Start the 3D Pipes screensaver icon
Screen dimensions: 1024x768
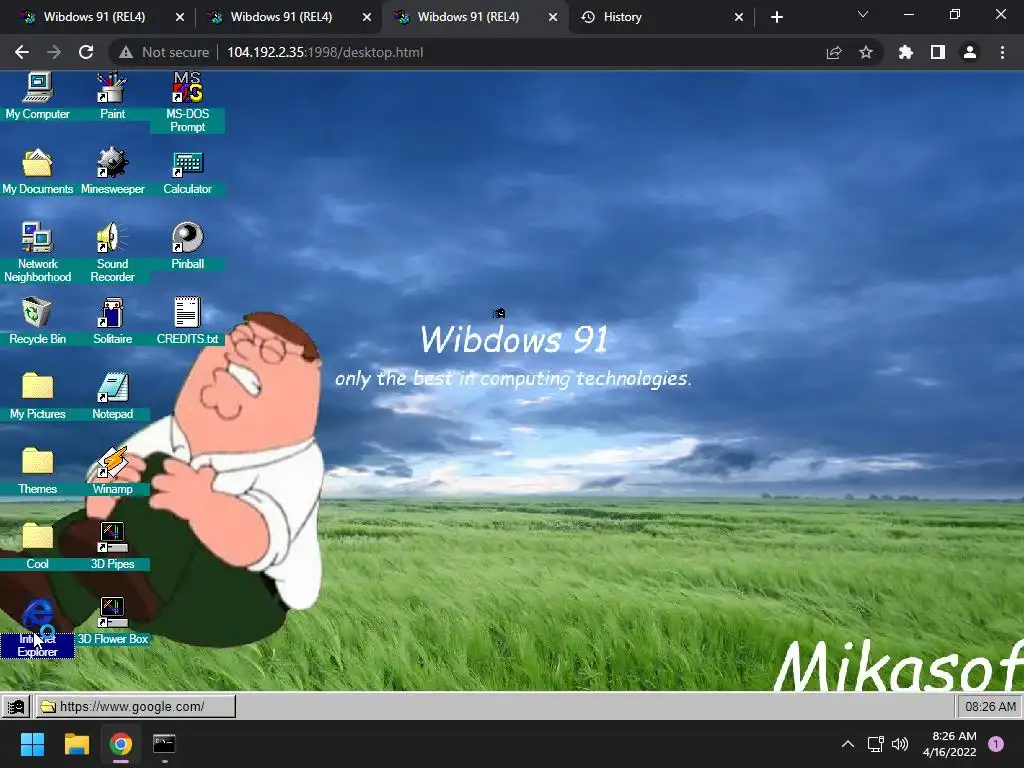(112, 547)
